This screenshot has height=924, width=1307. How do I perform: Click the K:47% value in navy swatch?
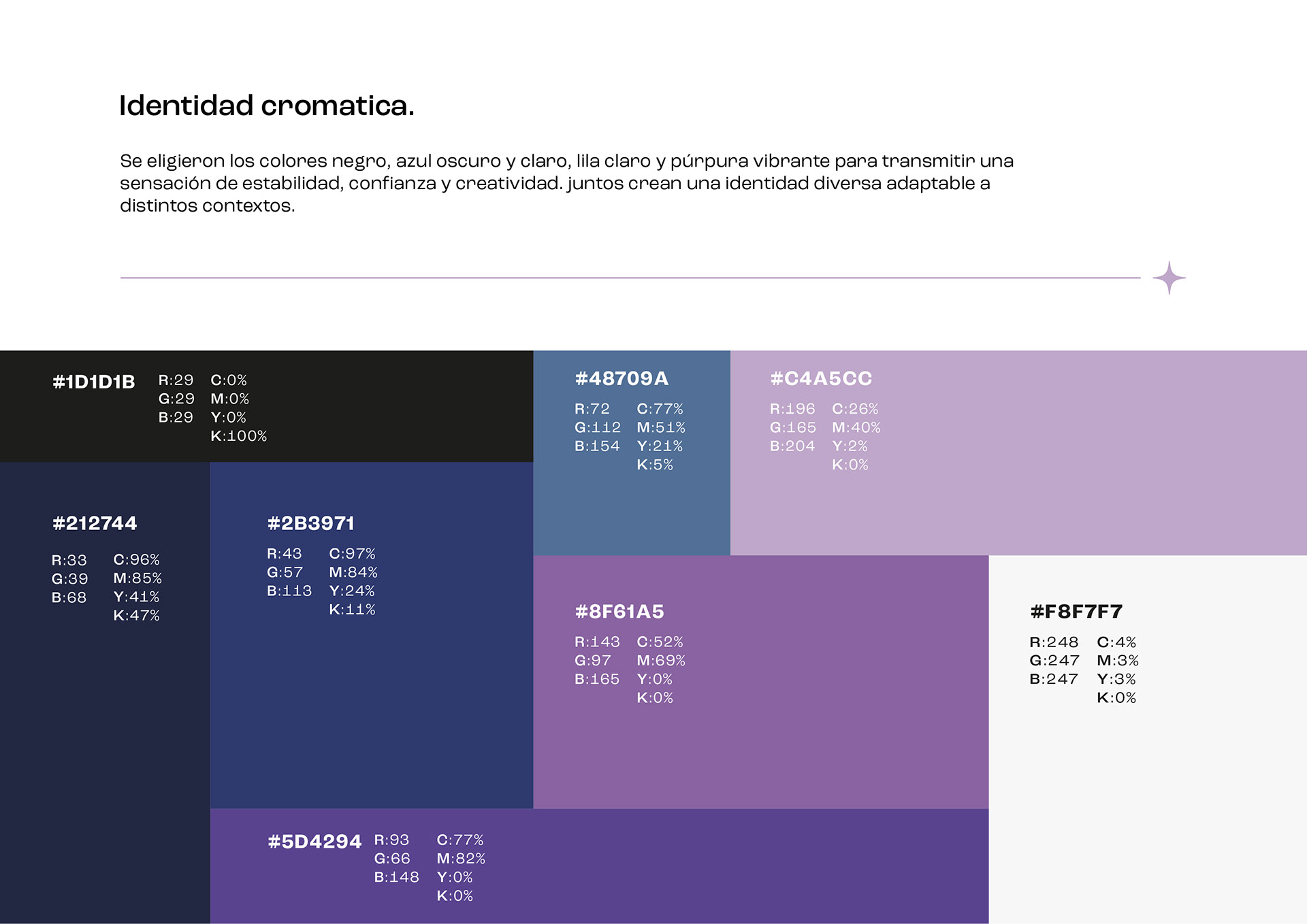tap(136, 616)
